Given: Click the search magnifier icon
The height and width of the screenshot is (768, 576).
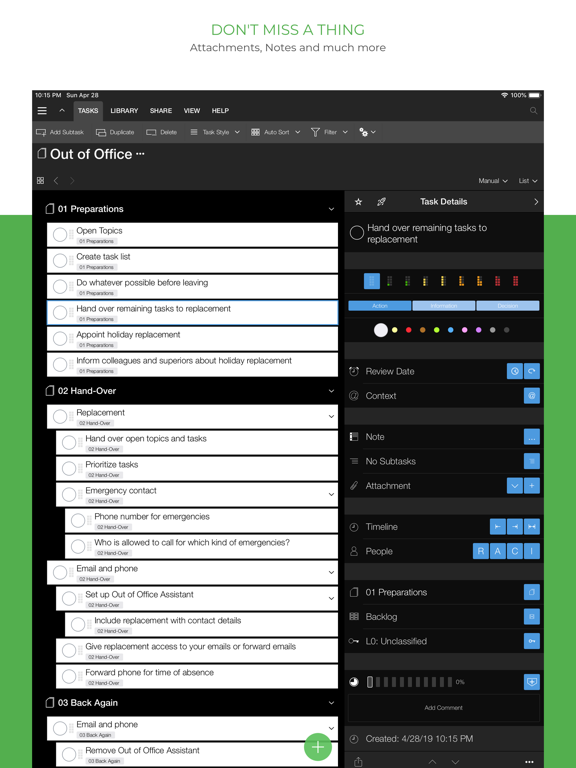Looking at the screenshot, I should (x=533, y=111).
